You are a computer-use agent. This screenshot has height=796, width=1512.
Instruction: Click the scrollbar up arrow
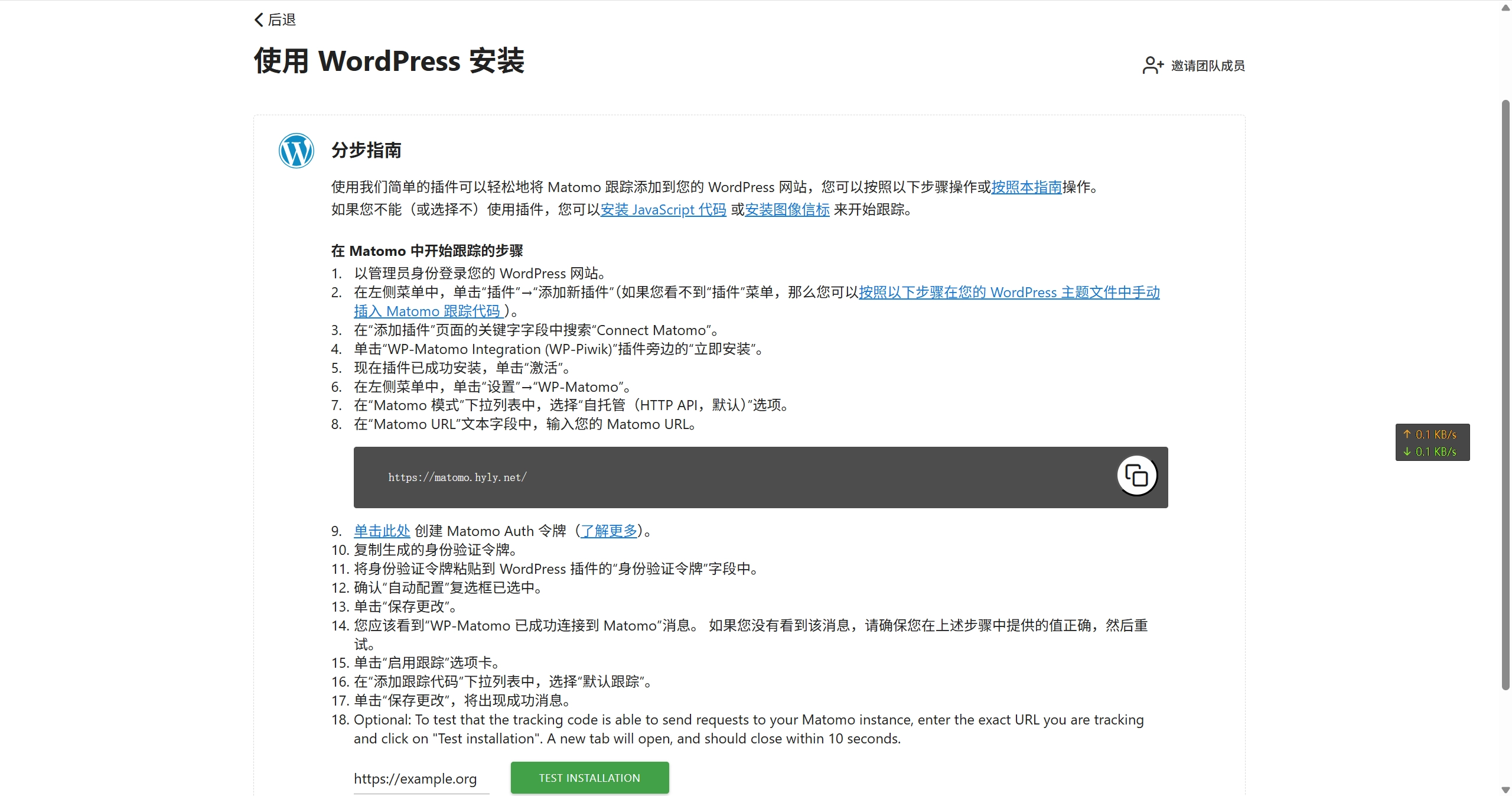click(1506, 7)
